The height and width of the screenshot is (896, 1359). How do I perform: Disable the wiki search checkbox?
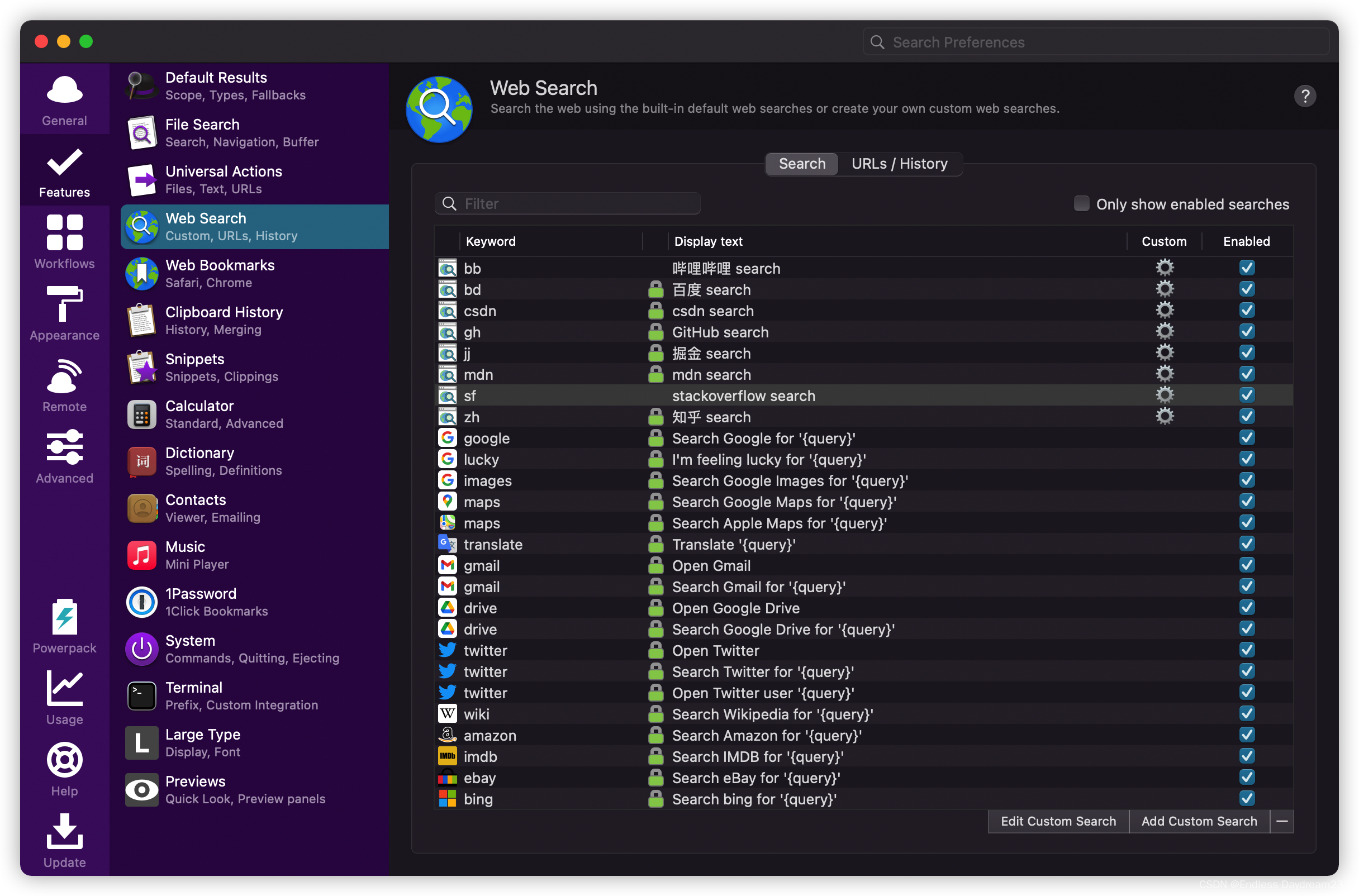pyautogui.click(x=1247, y=714)
